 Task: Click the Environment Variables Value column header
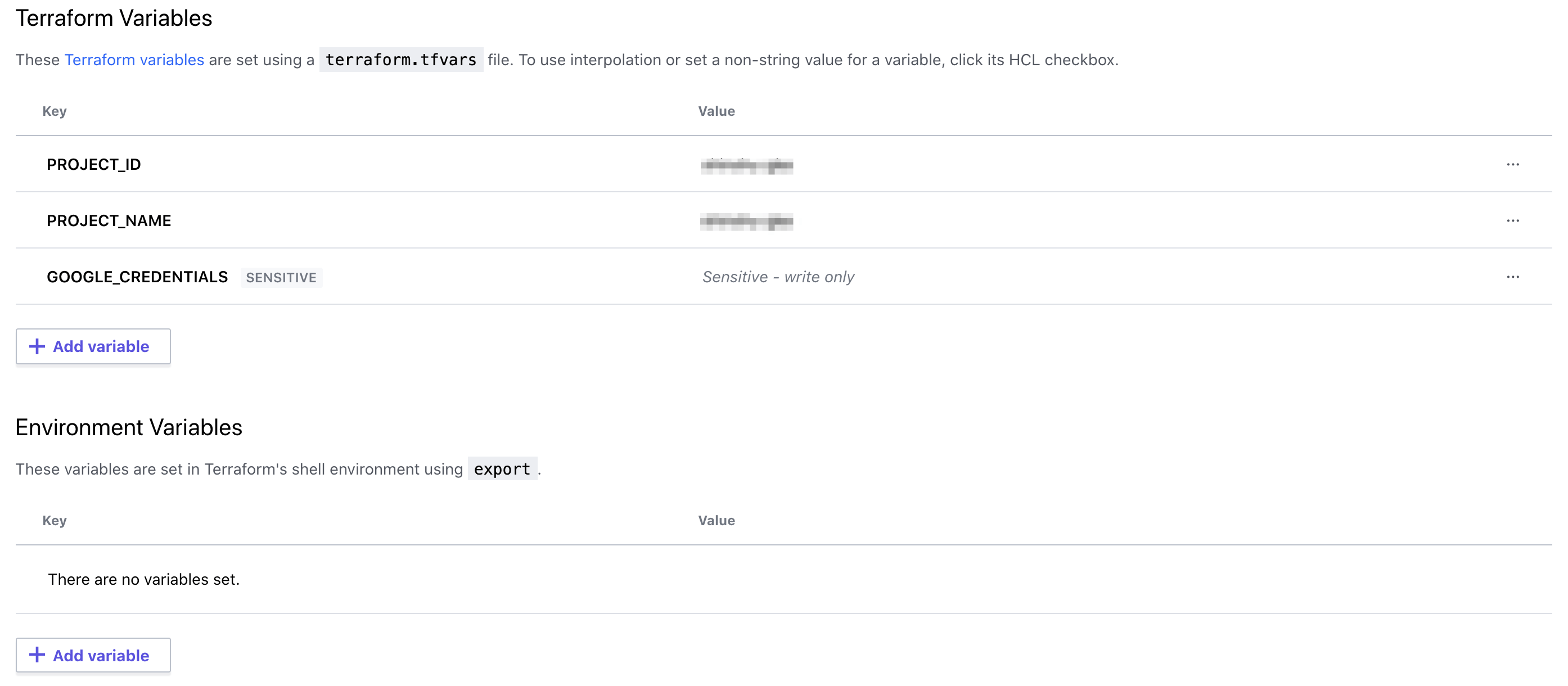(x=717, y=521)
